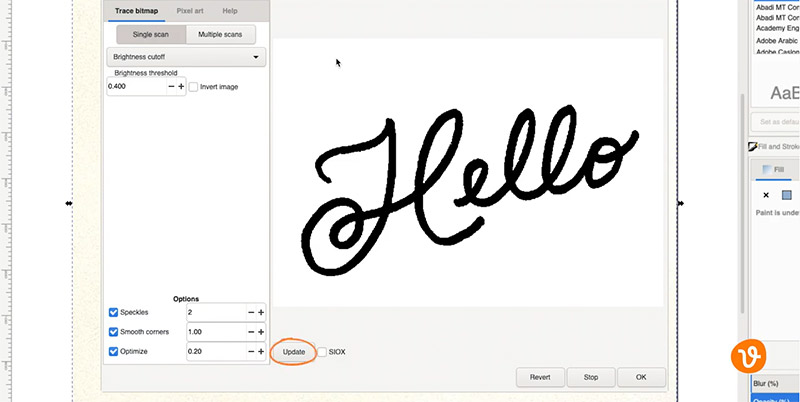
Task: Select the no paint X icon
Action: pos(766,195)
